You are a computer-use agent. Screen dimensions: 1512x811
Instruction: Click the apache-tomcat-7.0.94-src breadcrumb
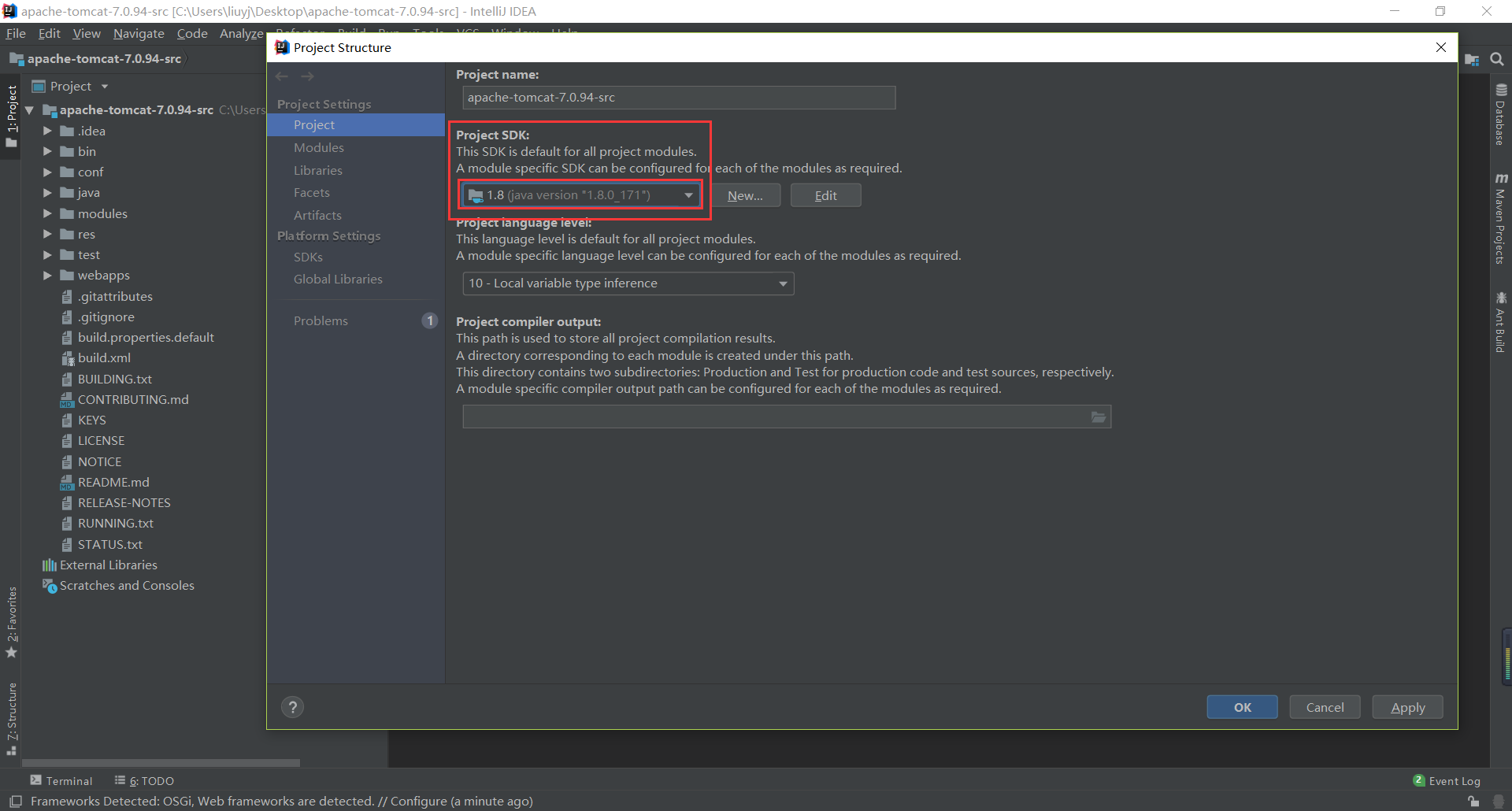point(95,59)
